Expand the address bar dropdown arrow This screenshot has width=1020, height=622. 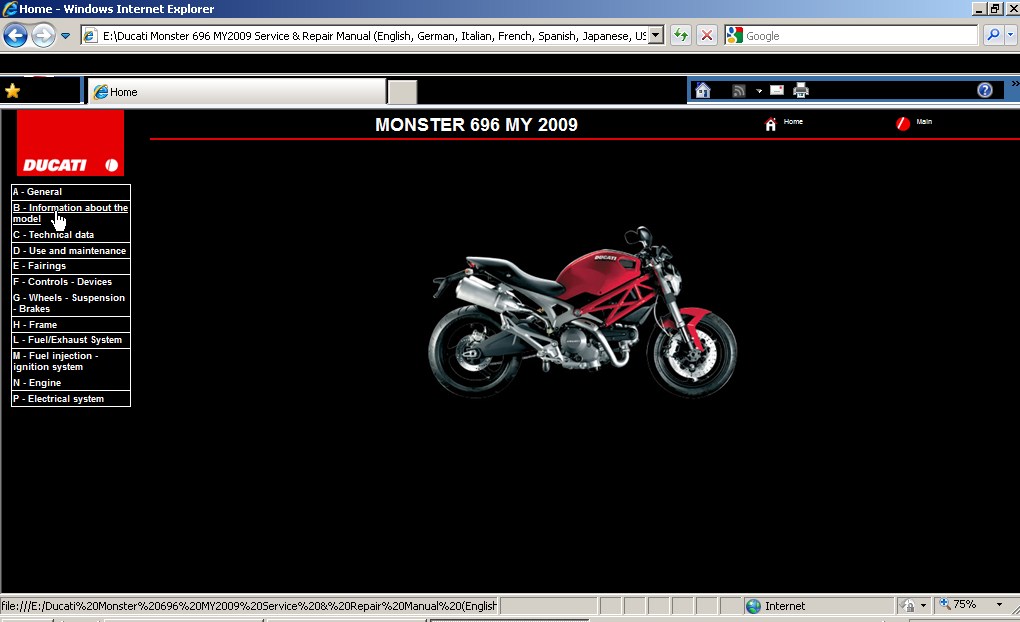click(x=656, y=35)
